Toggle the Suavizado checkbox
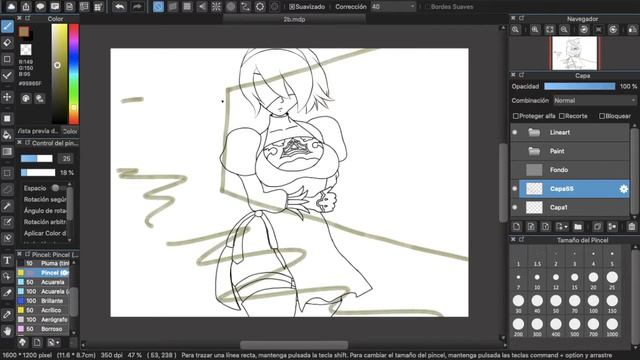This screenshot has height=360, width=640. coord(292,7)
